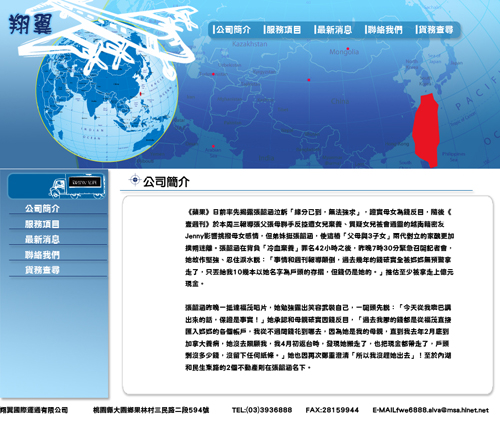The height and width of the screenshot is (430, 500).
Task: Click the footer FAX:28159944 text
Action: pos(332,410)
